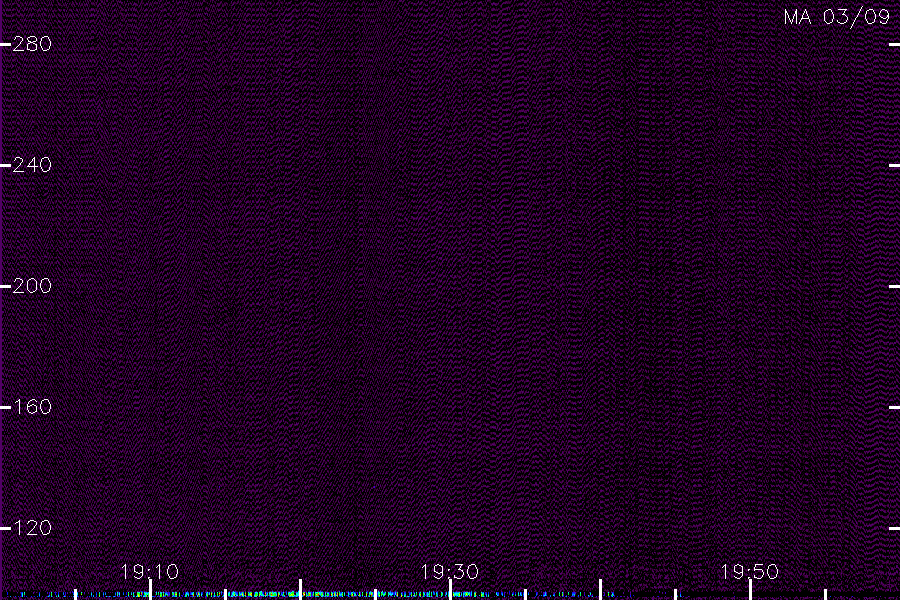Viewport: 900px width, 600px height.
Task: Click the time tick mark below 19:50
Action: 750,590
